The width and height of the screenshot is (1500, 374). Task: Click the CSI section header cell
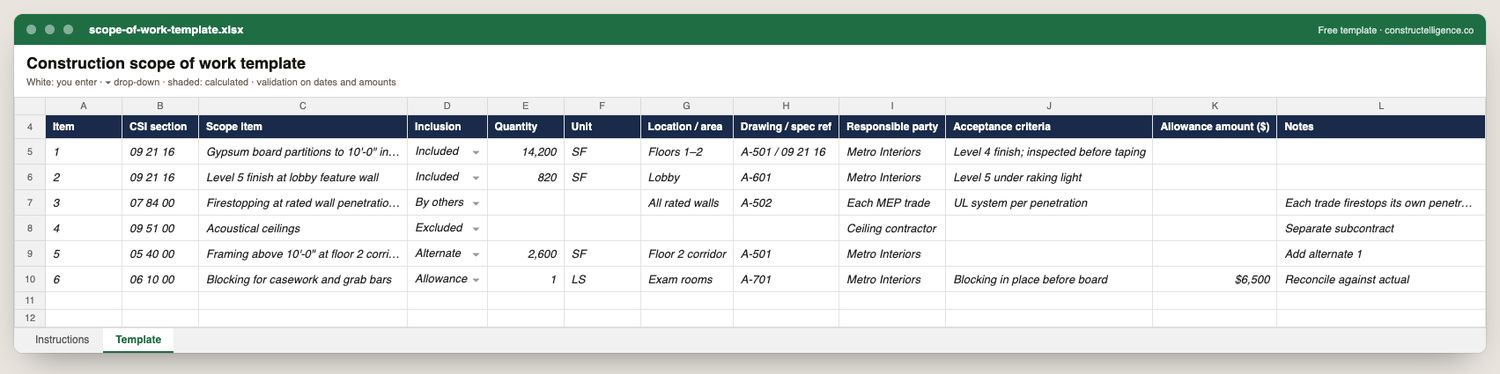160,127
